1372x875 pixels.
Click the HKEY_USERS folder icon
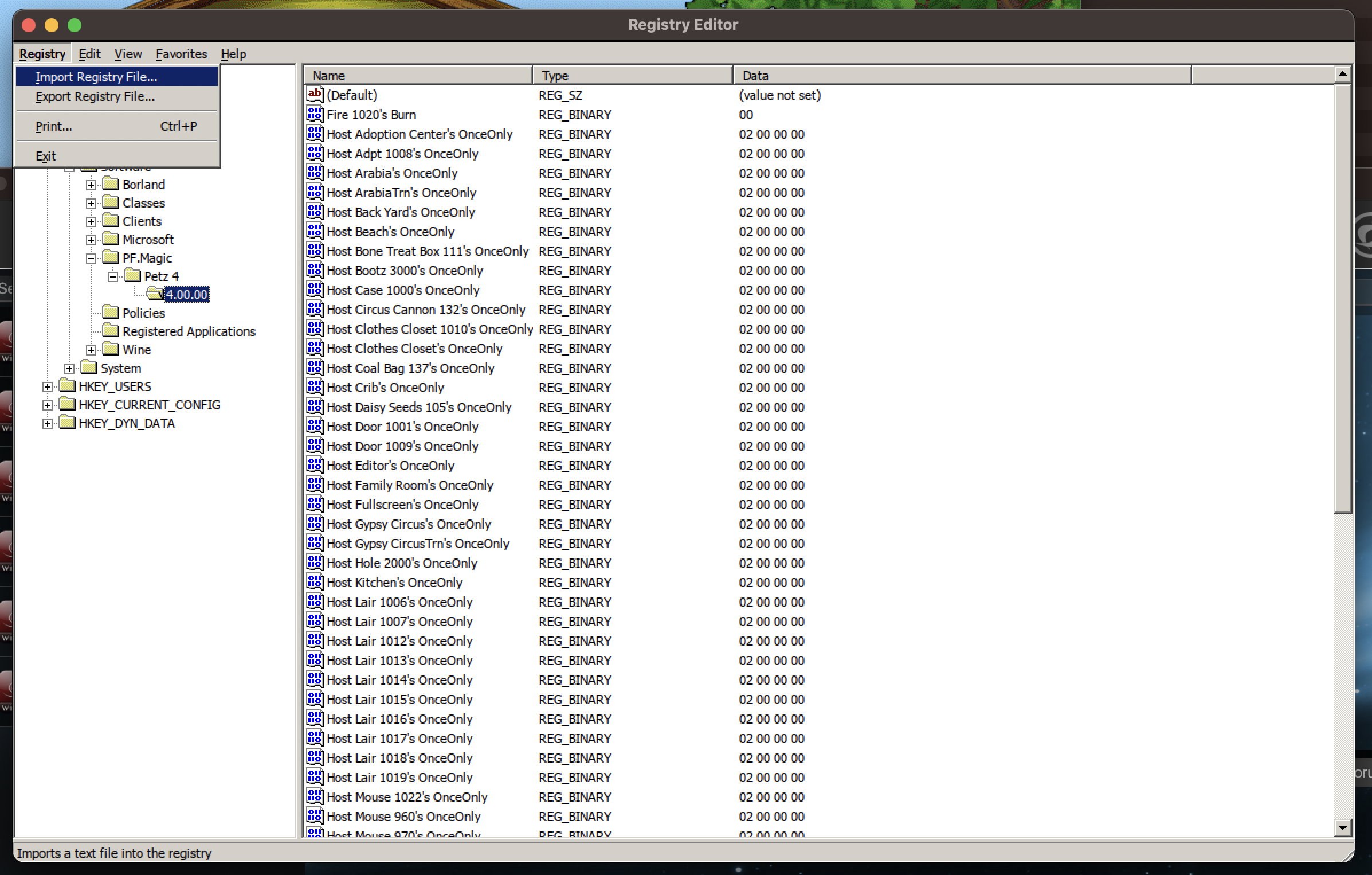pos(67,386)
